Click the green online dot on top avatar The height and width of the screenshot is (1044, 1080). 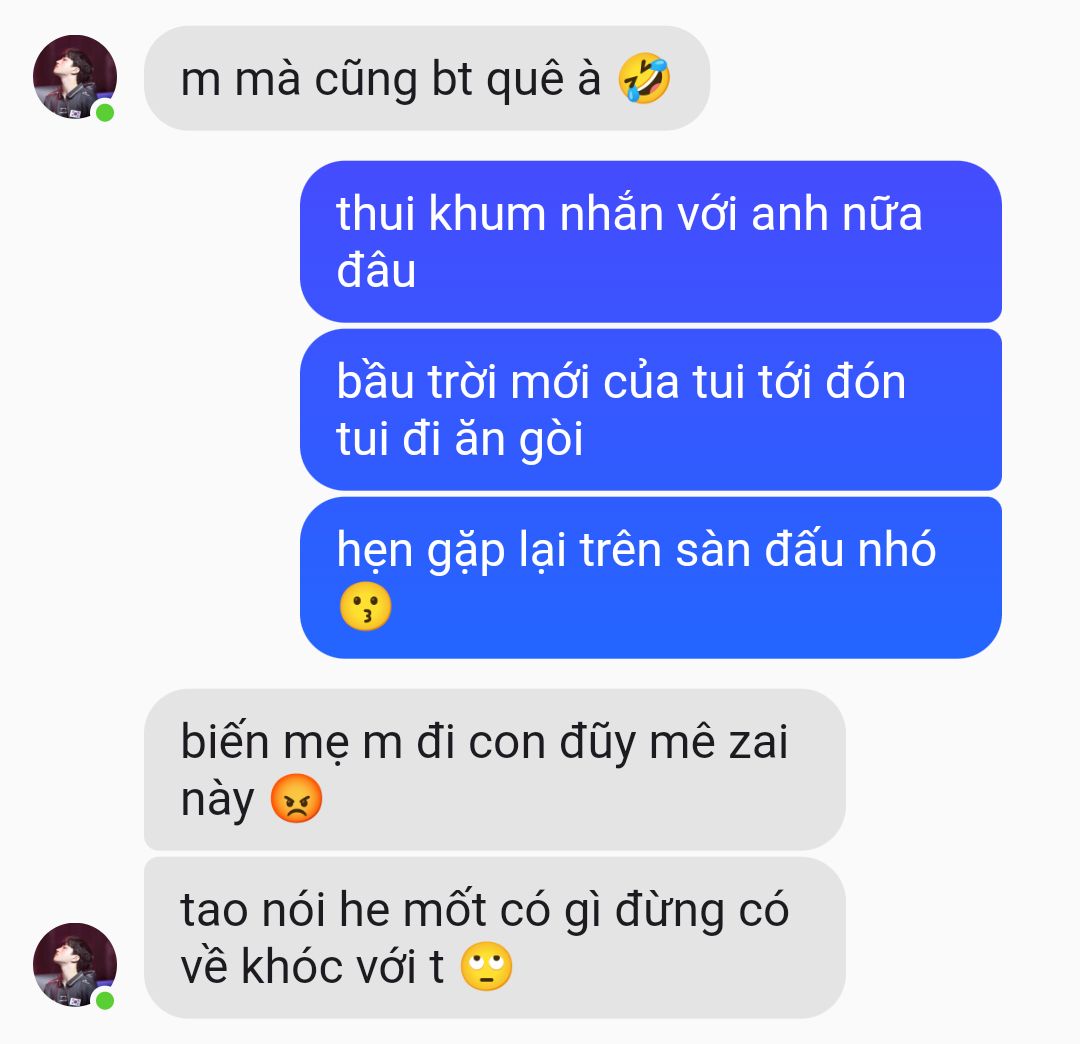(x=105, y=112)
